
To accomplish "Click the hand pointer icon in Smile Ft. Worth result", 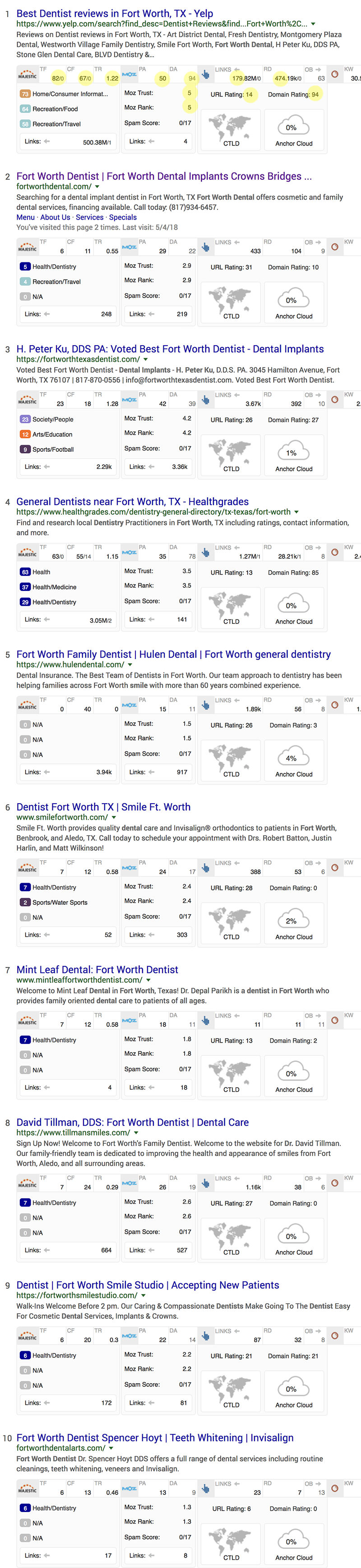I will tap(205, 868).
